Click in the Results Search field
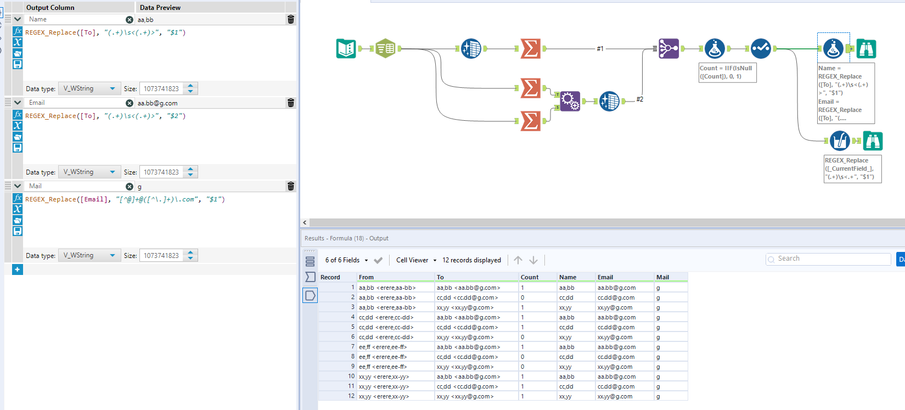The image size is (905, 410). coord(828,259)
